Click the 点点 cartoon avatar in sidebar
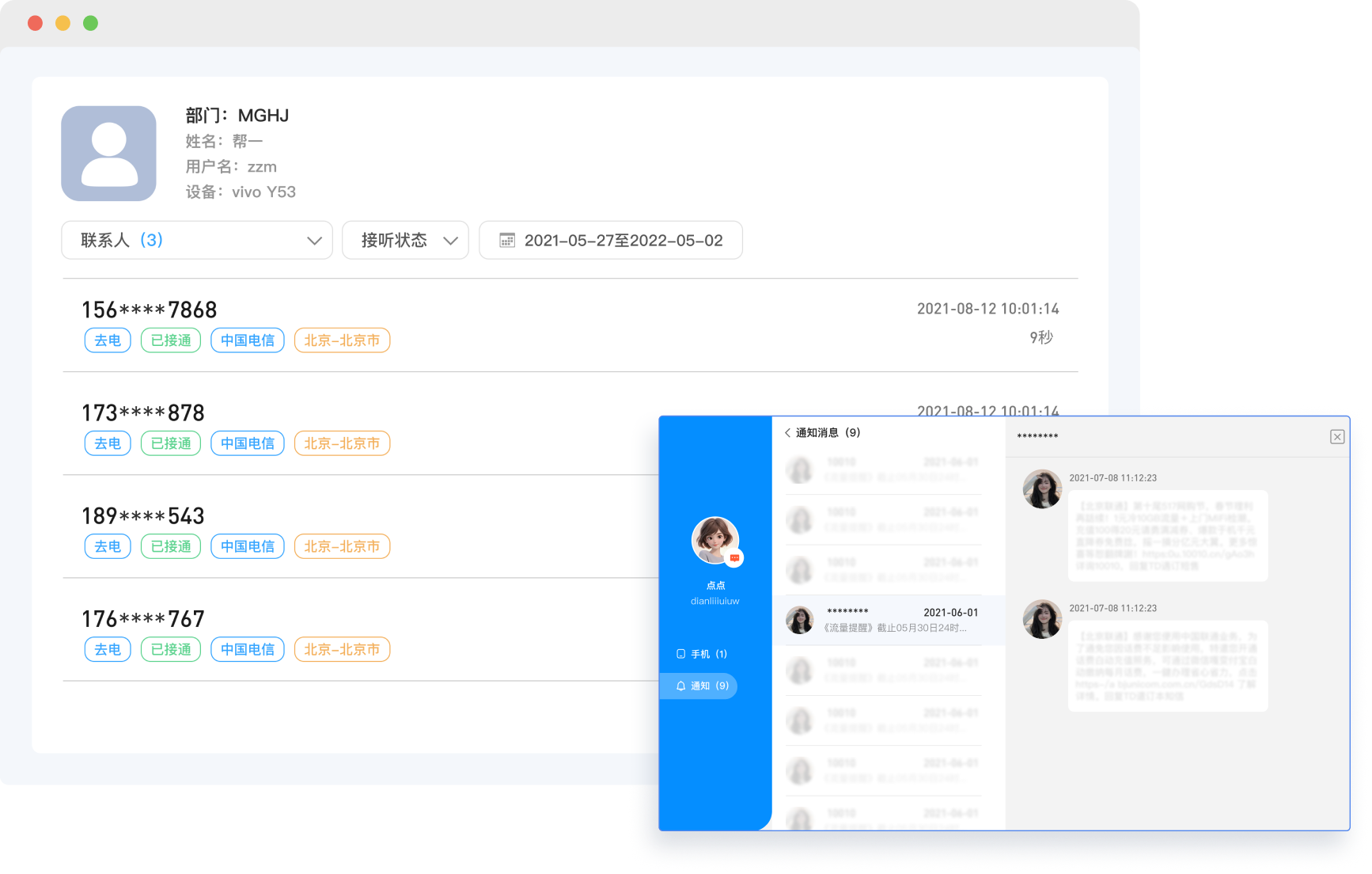The image size is (1372, 874). 714,540
